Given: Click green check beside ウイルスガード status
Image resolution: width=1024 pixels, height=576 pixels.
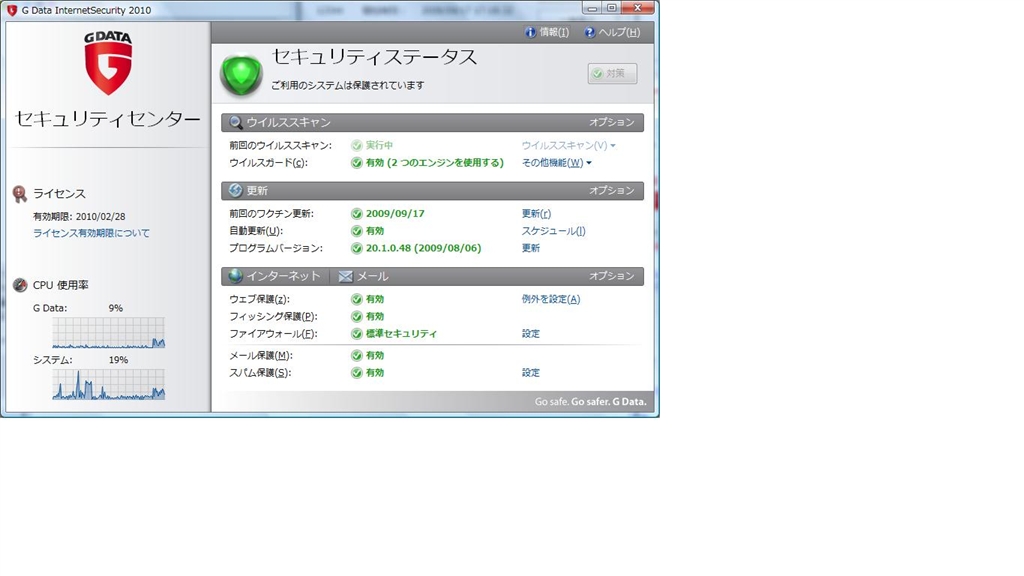Looking at the screenshot, I should point(357,163).
